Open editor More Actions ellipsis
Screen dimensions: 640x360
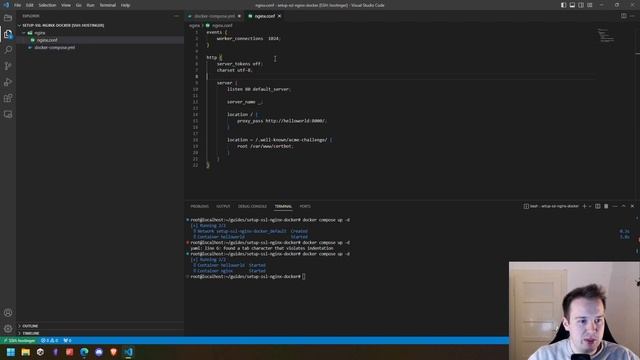632,16
